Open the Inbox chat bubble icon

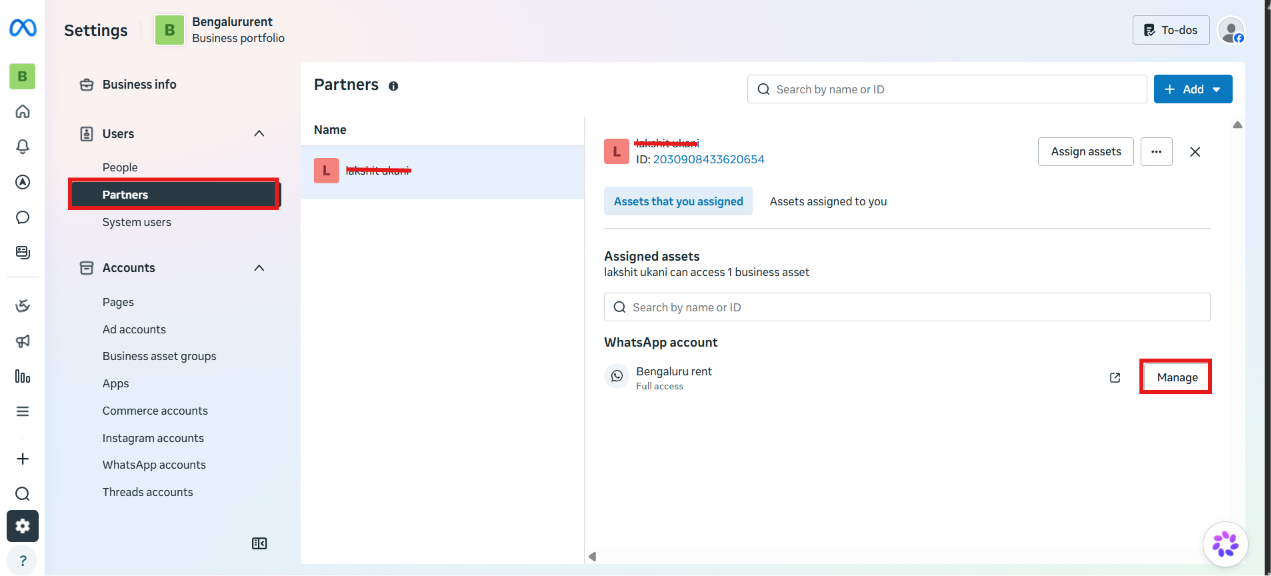[x=22, y=217]
